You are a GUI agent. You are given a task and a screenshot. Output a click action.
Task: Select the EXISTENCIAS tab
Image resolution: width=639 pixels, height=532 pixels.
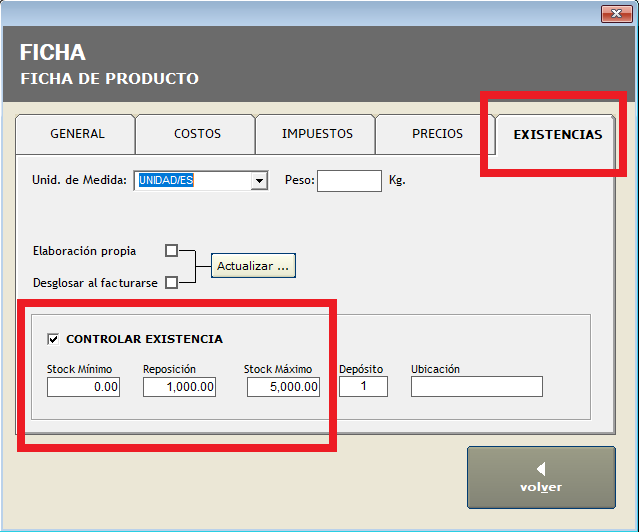coord(557,134)
